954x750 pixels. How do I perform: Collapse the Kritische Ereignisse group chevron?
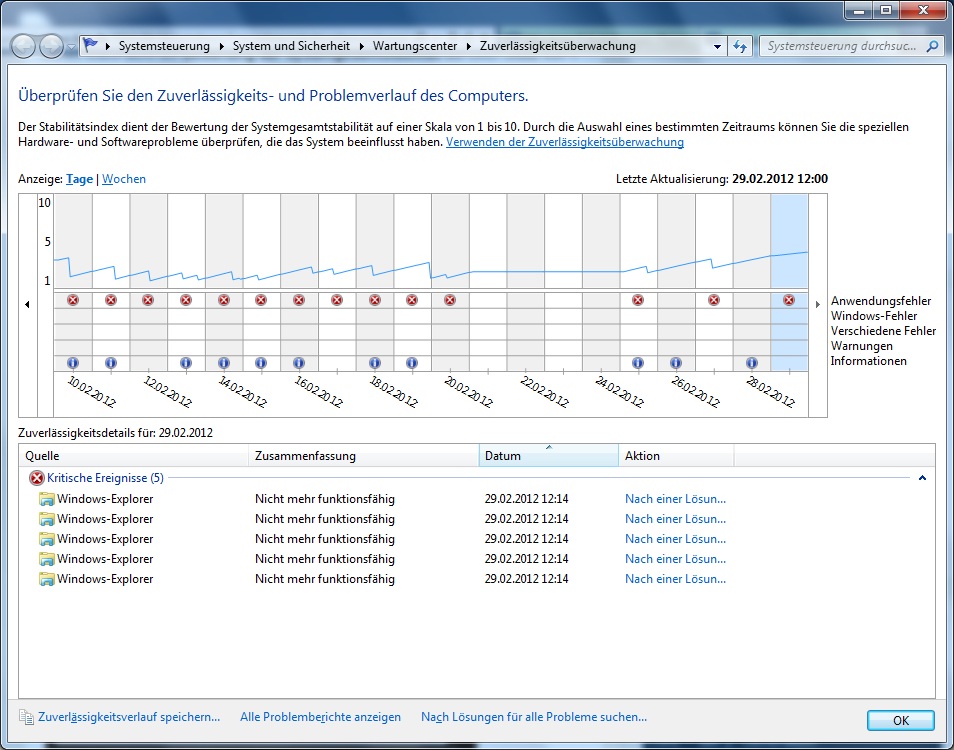(x=922, y=478)
